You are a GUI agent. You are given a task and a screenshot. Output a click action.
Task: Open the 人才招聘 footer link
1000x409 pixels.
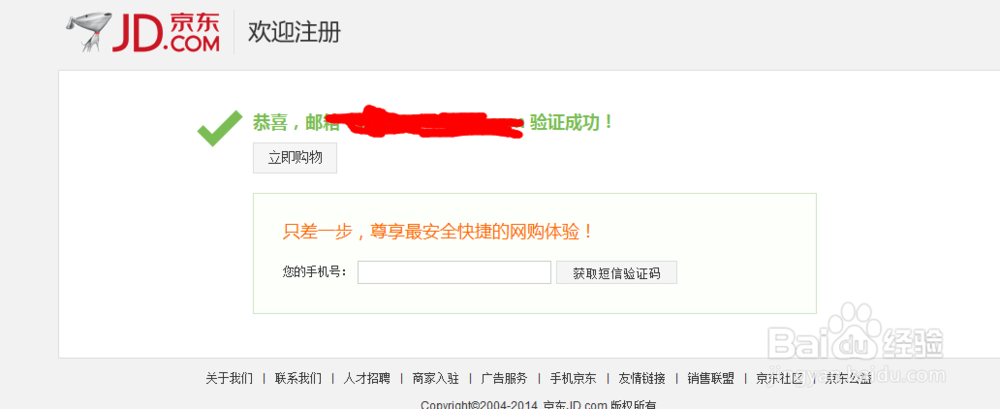pos(367,378)
